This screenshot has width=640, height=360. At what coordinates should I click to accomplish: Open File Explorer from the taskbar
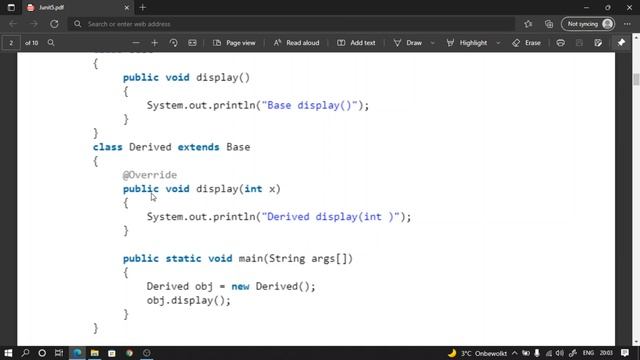pyautogui.click(x=95, y=353)
